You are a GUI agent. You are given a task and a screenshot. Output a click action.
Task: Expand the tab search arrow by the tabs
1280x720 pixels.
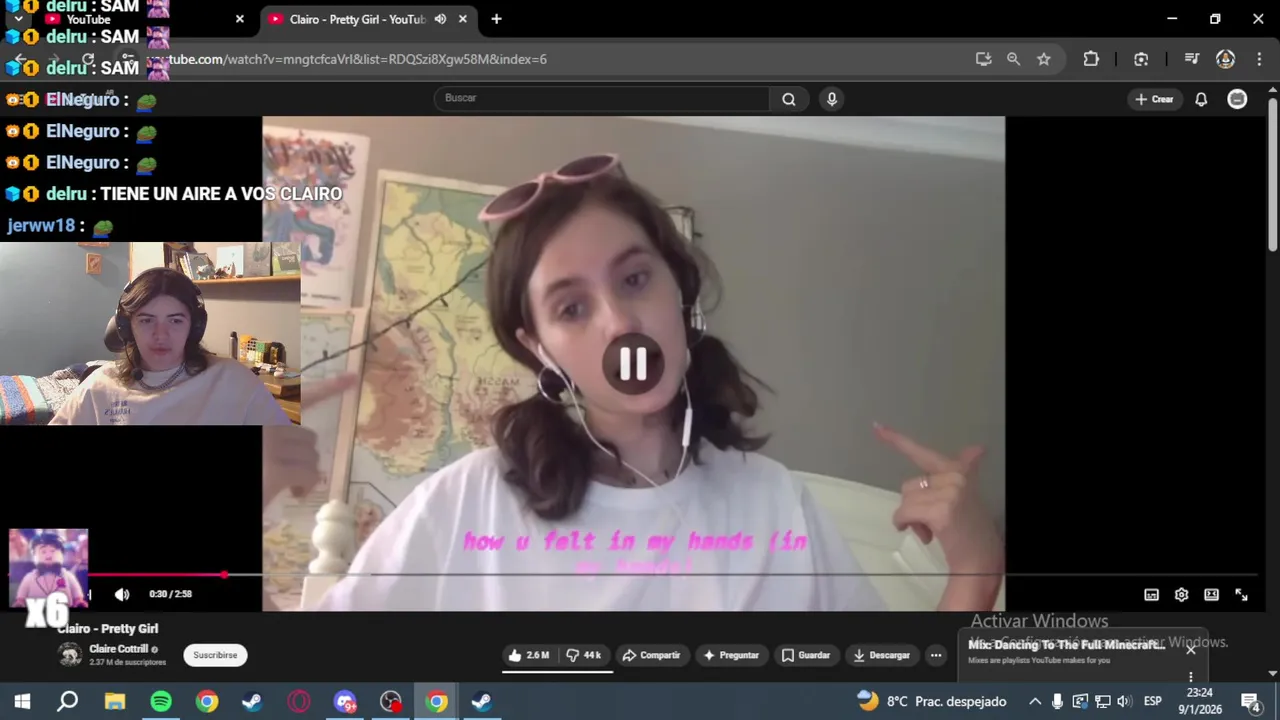(18, 19)
